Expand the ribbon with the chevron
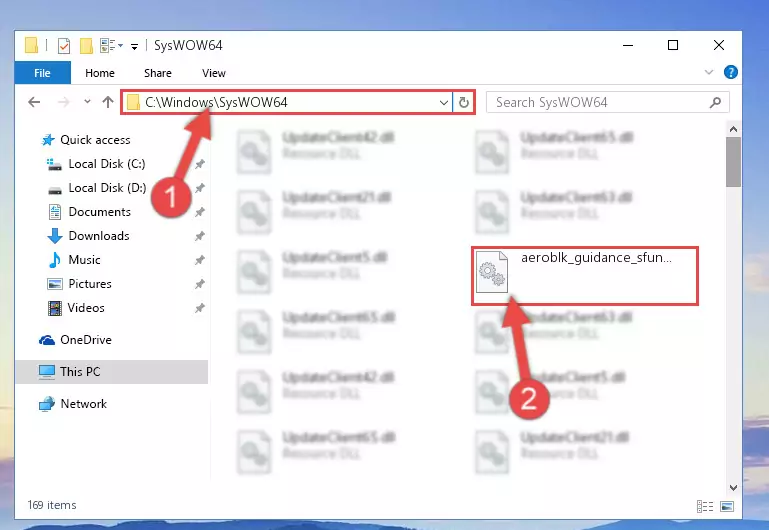Image resolution: width=769 pixels, height=530 pixels. (x=708, y=73)
